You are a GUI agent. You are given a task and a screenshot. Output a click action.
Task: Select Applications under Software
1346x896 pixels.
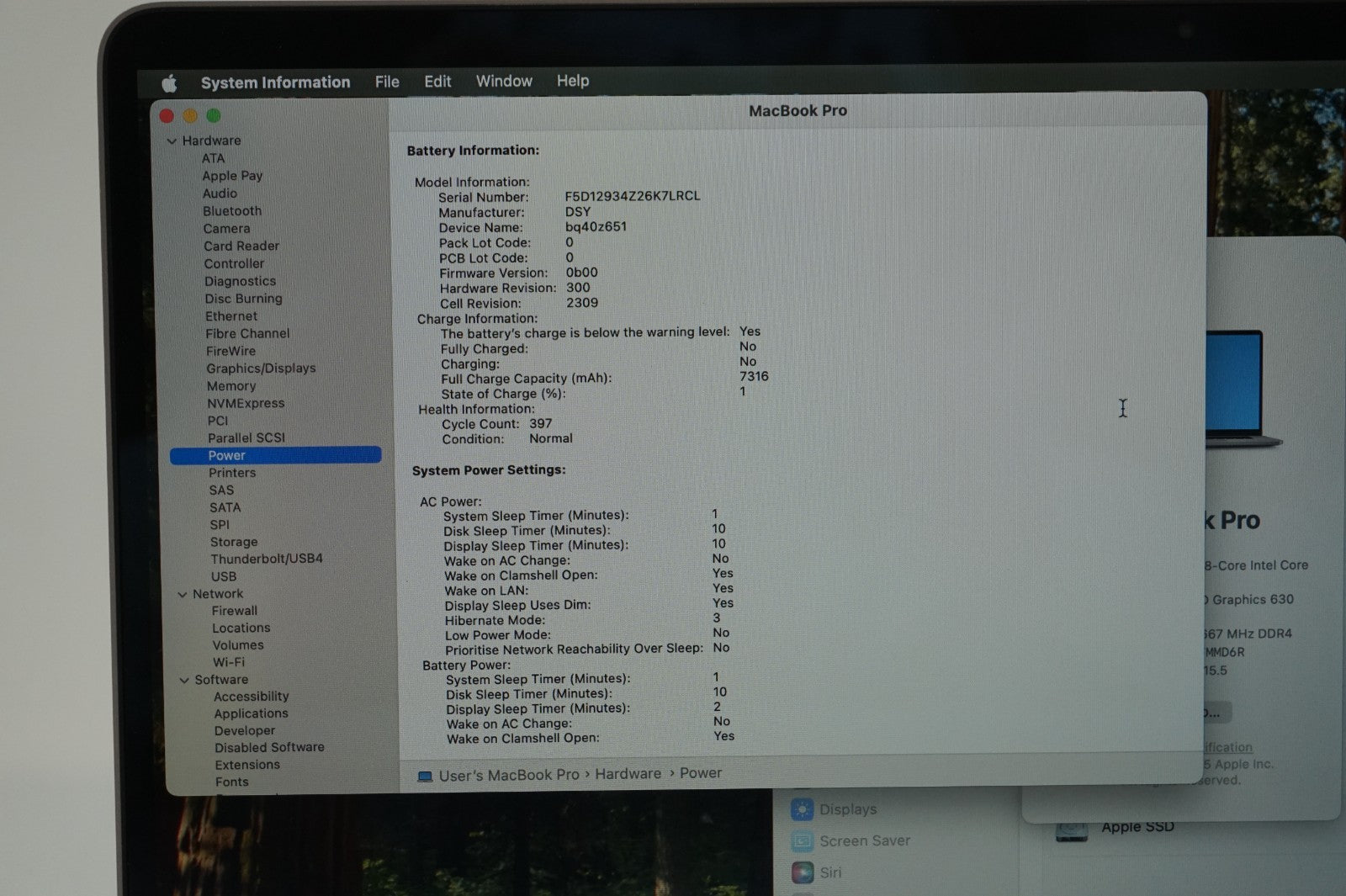click(251, 713)
